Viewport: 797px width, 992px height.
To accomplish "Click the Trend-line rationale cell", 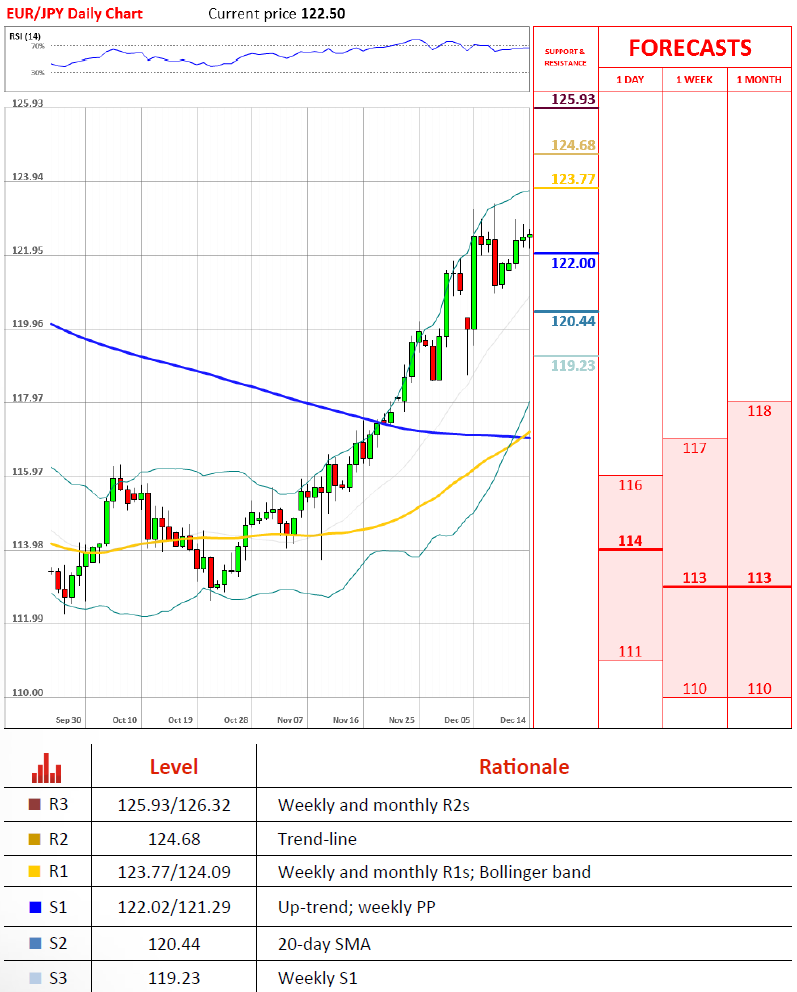I will click(318, 840).
